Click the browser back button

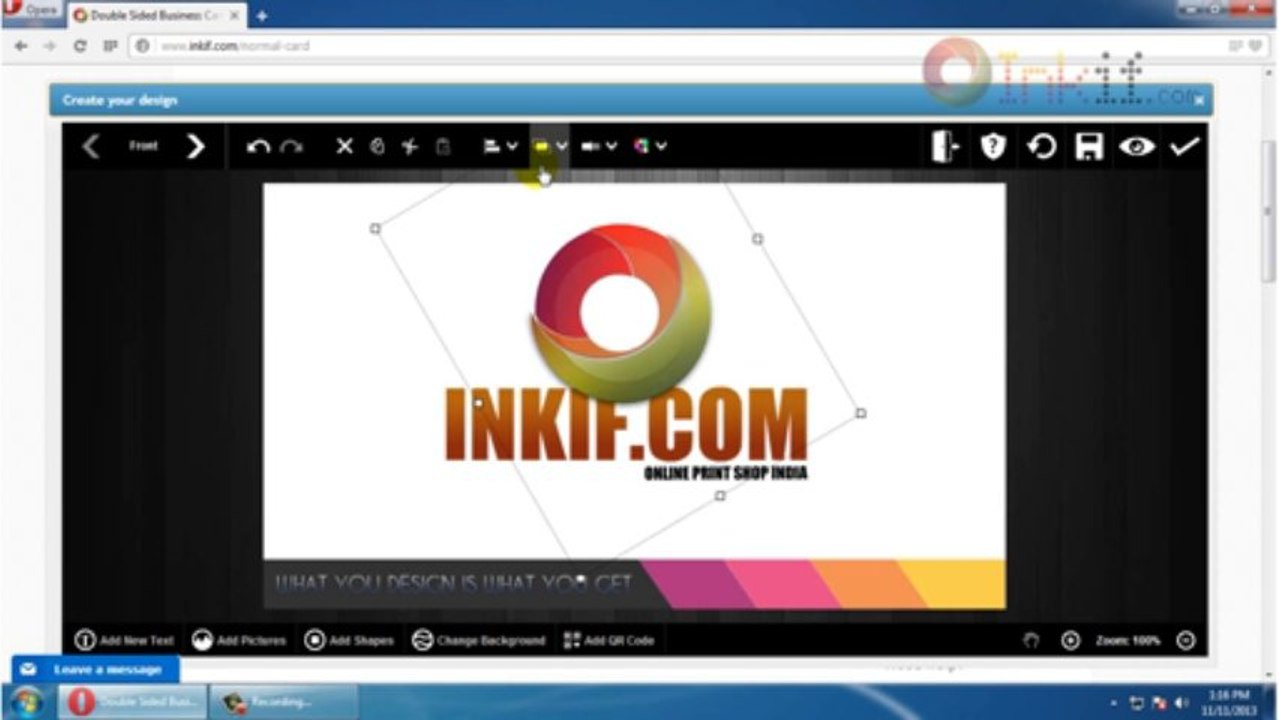click(x=21, y=46)
